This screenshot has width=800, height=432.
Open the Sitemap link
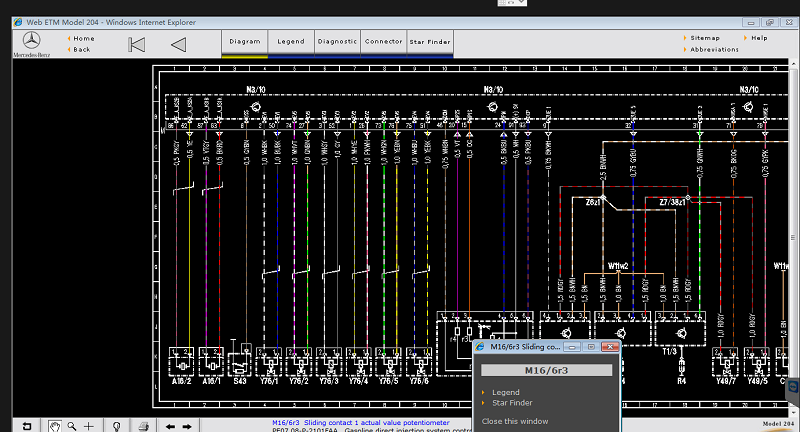point(705,38)
